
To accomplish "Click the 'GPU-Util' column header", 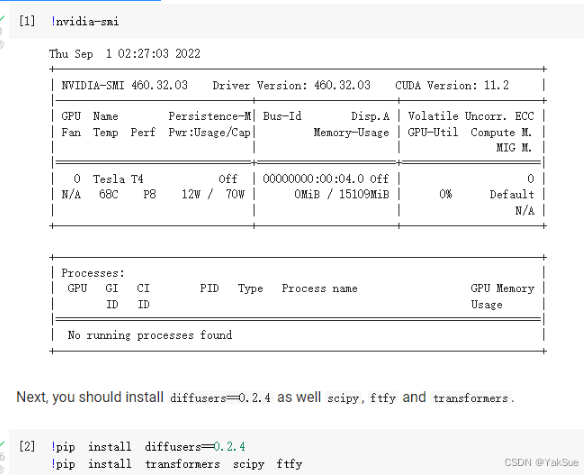I will pos(433,132).
